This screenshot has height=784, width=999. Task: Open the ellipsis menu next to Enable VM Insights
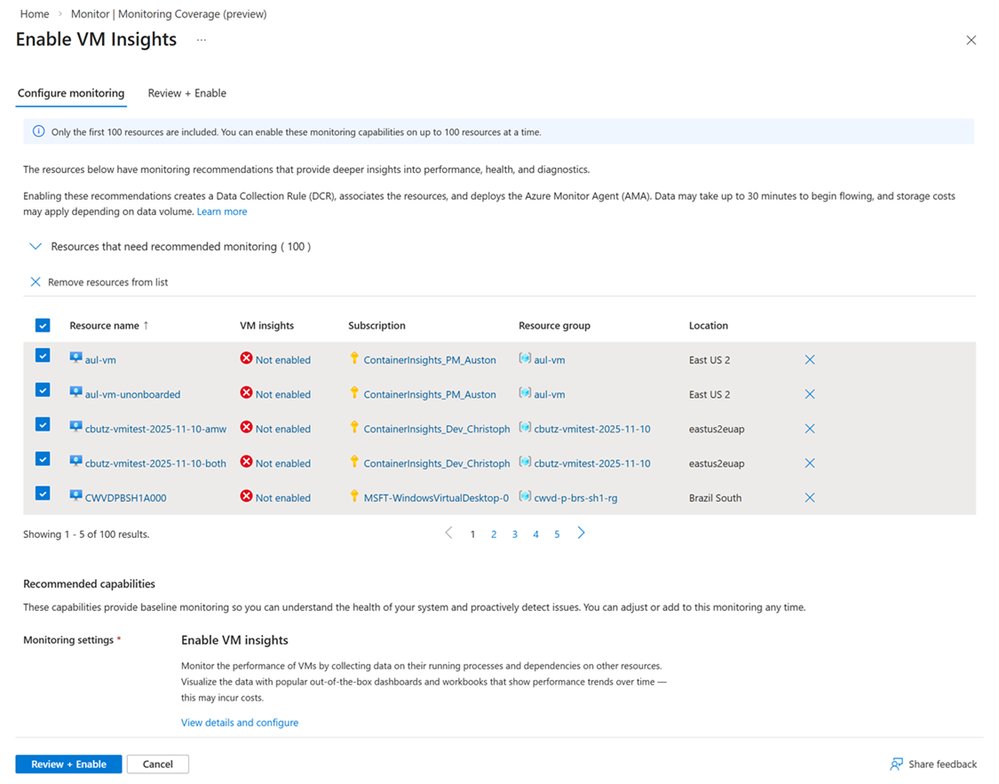(201, 40)
